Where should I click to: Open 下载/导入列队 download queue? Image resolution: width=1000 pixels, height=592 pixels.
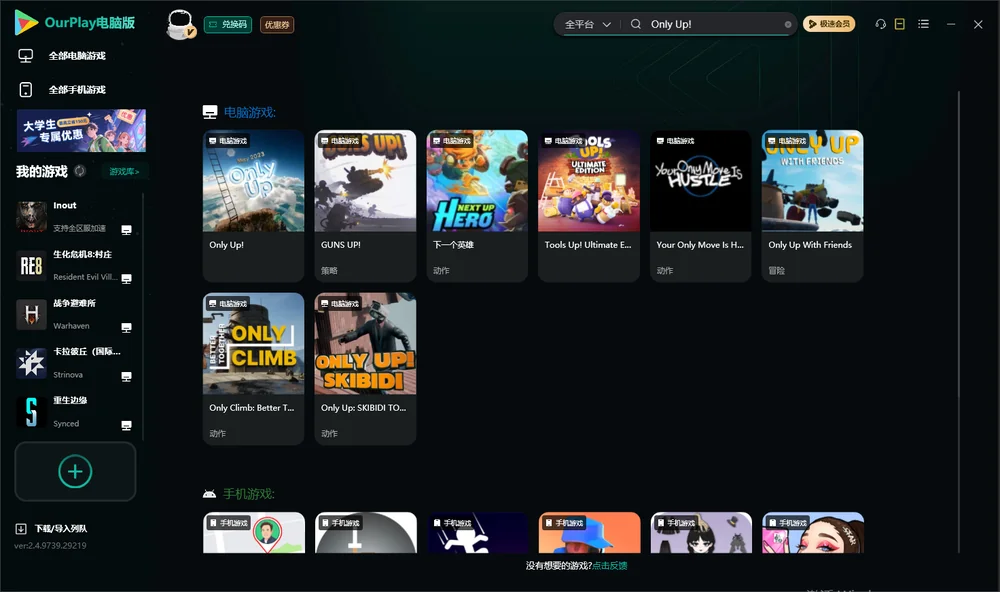point(61,529)
